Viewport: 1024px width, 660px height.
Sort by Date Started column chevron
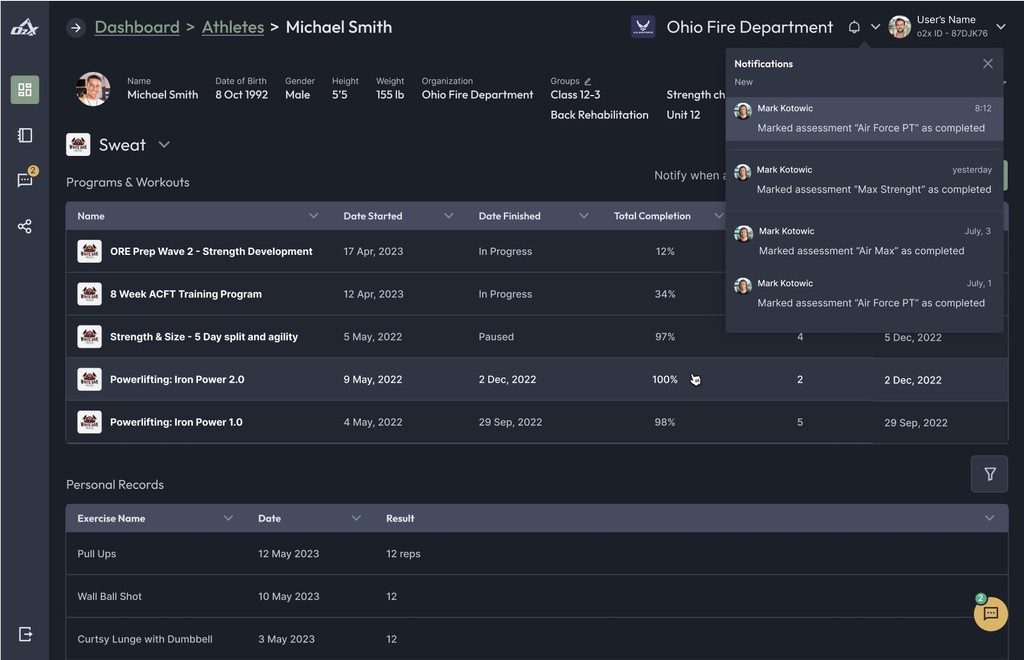449,215
